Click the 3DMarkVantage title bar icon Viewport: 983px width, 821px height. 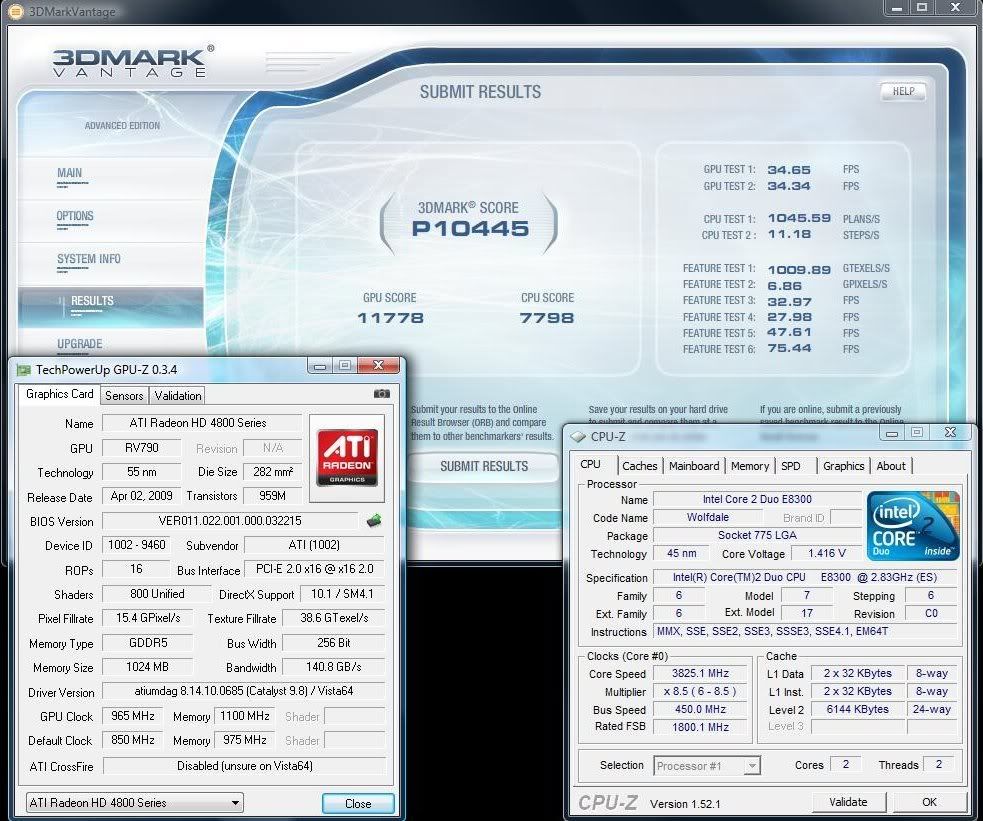(x=16, y=11)
